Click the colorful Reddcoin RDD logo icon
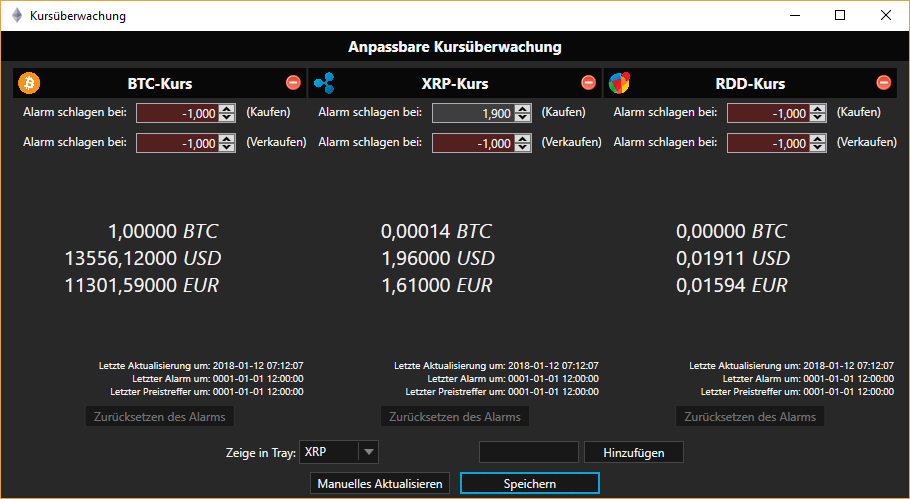This screenshot has width=910, height=499. pos(619,84)
